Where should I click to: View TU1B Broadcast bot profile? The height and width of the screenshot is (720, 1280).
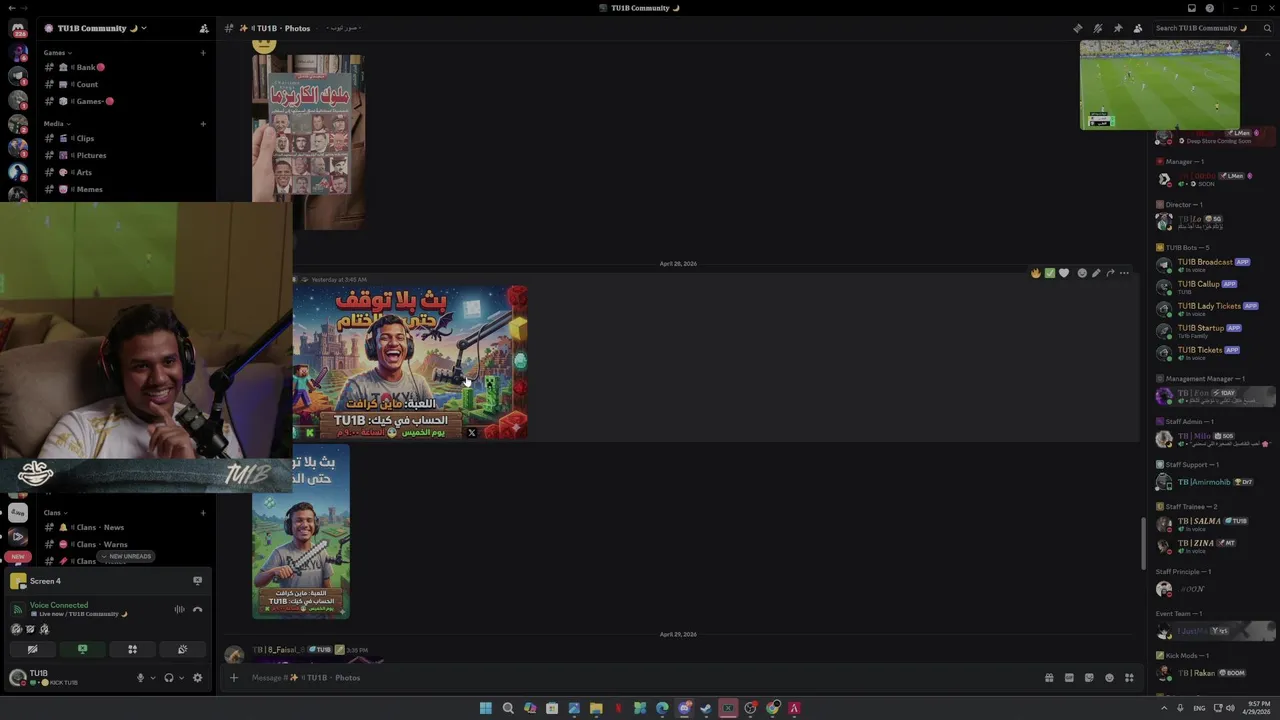tap(1214, 265)
